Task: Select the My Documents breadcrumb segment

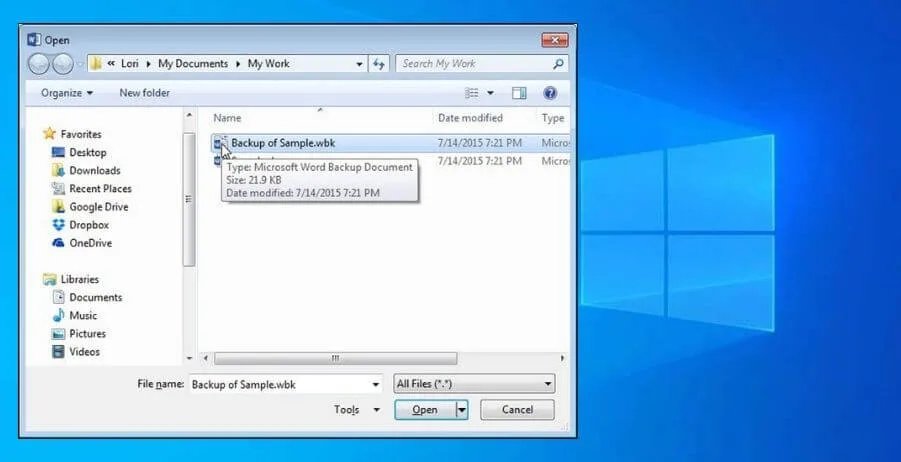Action: [x=193, y=64]
